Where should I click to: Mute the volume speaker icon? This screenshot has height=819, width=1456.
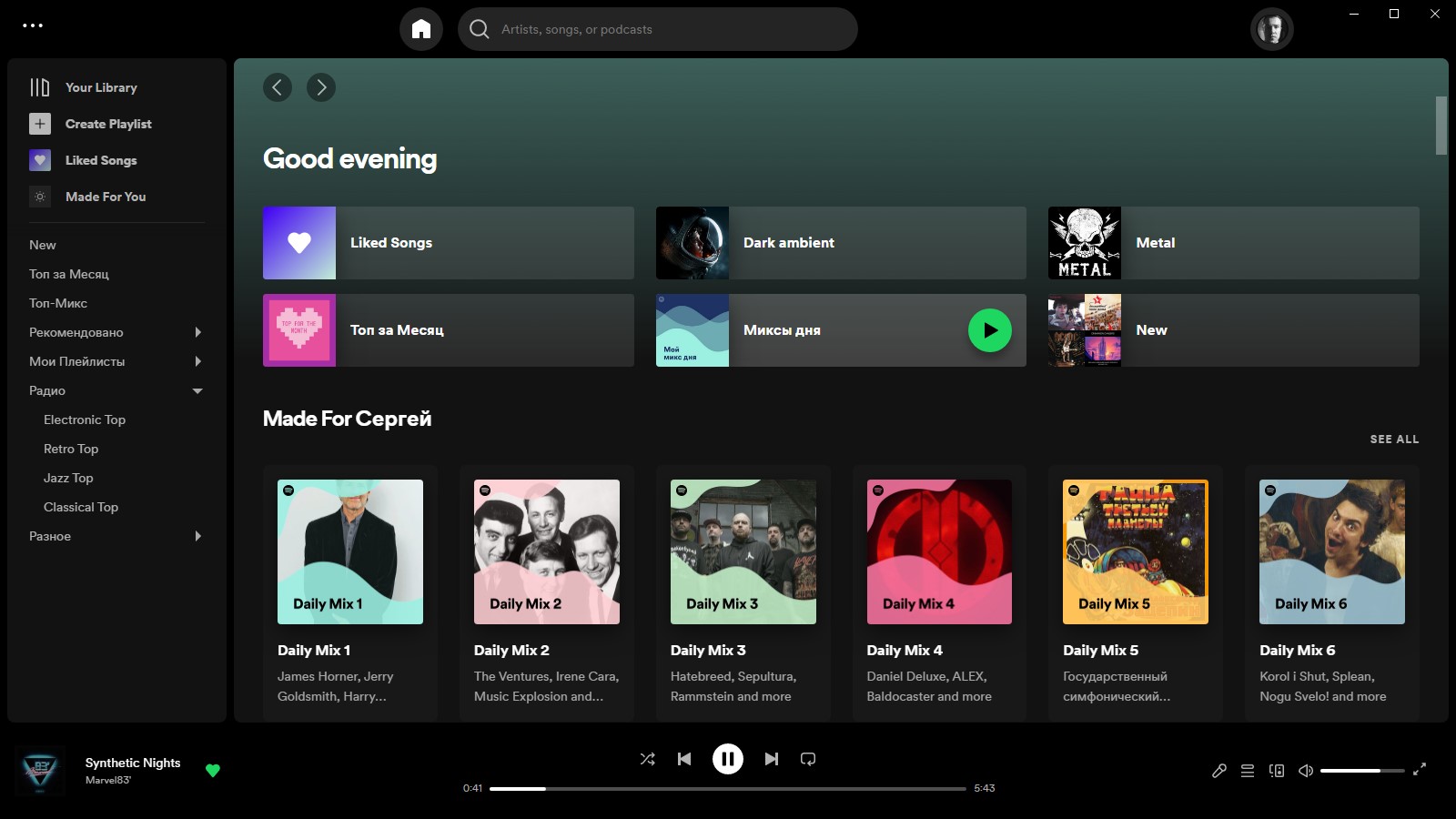point(1305,771)
